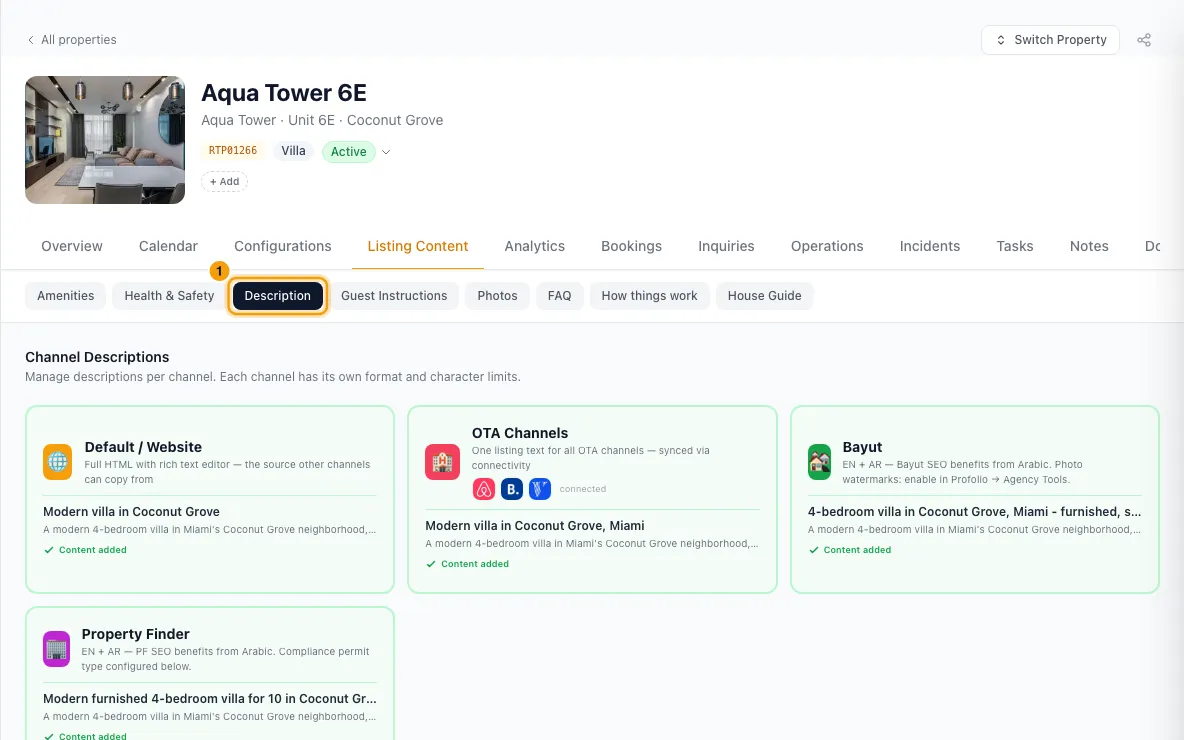Open the House Guide sub-tab

[x=764, y=296]
